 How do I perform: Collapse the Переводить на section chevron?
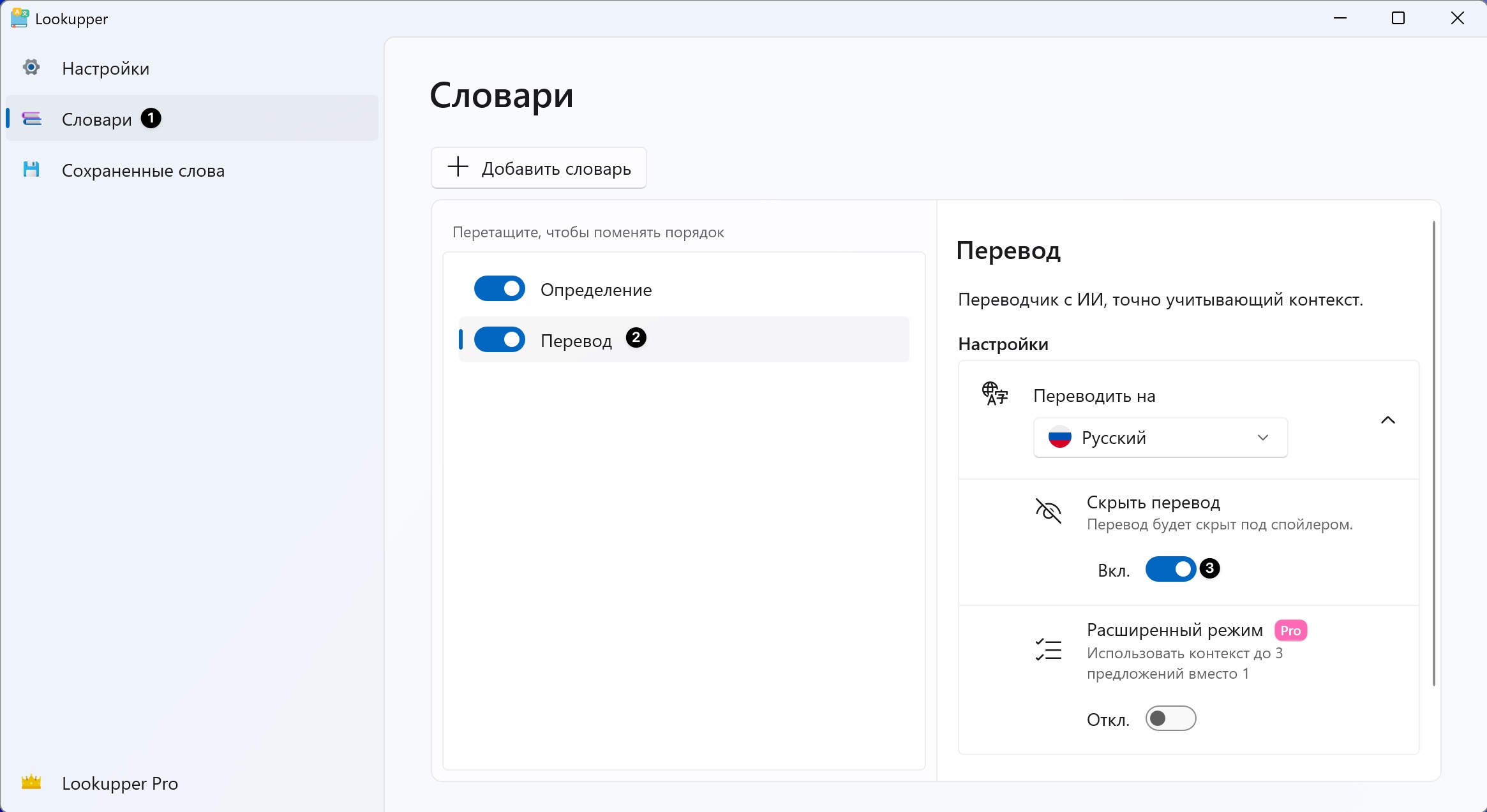1387,420
